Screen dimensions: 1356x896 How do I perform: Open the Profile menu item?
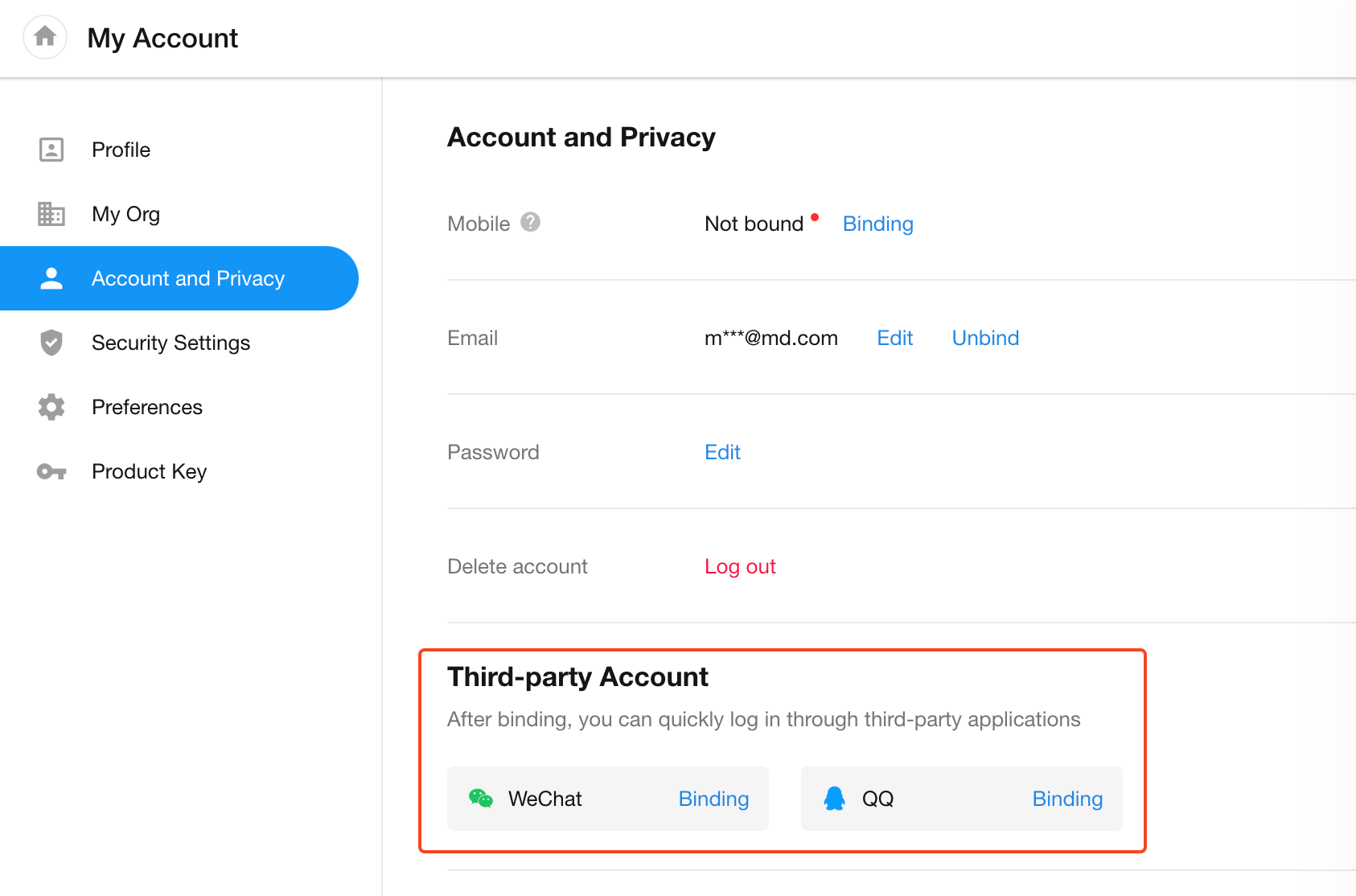tap(121, 150)
